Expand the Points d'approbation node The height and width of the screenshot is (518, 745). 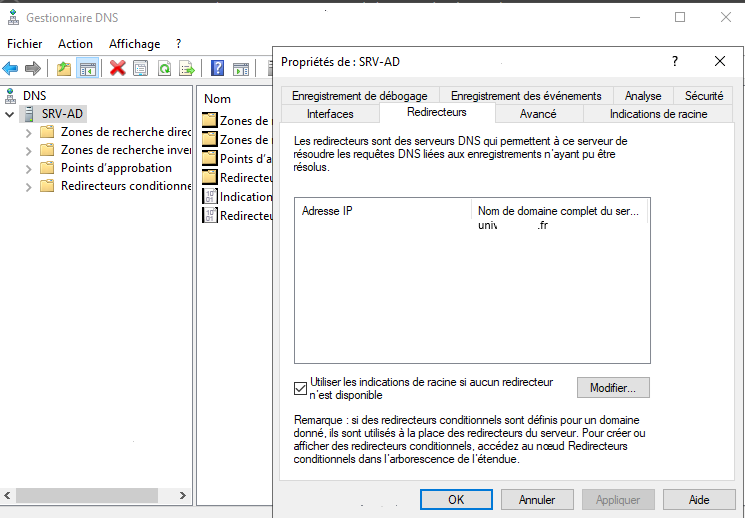[28, 168]
